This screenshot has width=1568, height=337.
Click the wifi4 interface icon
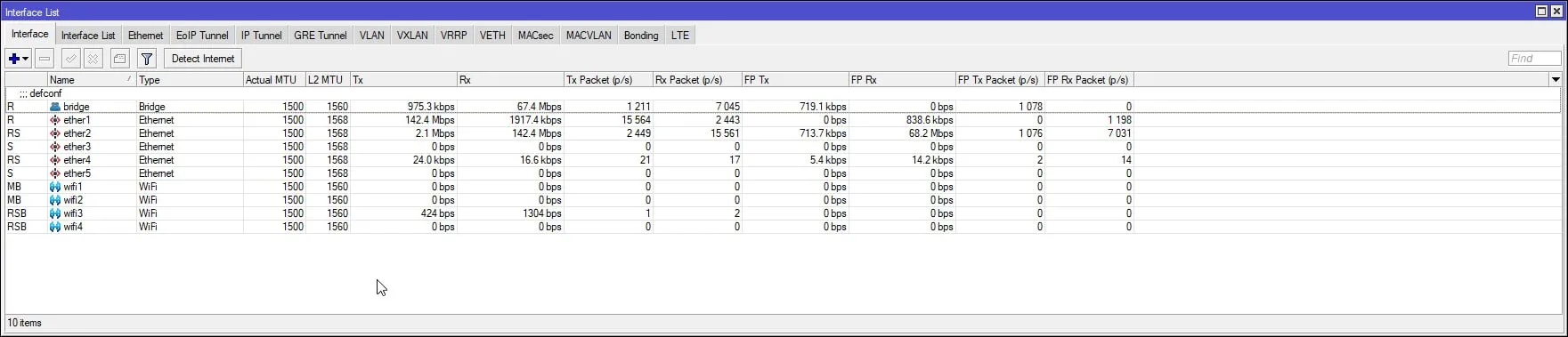tap(55, 227)
